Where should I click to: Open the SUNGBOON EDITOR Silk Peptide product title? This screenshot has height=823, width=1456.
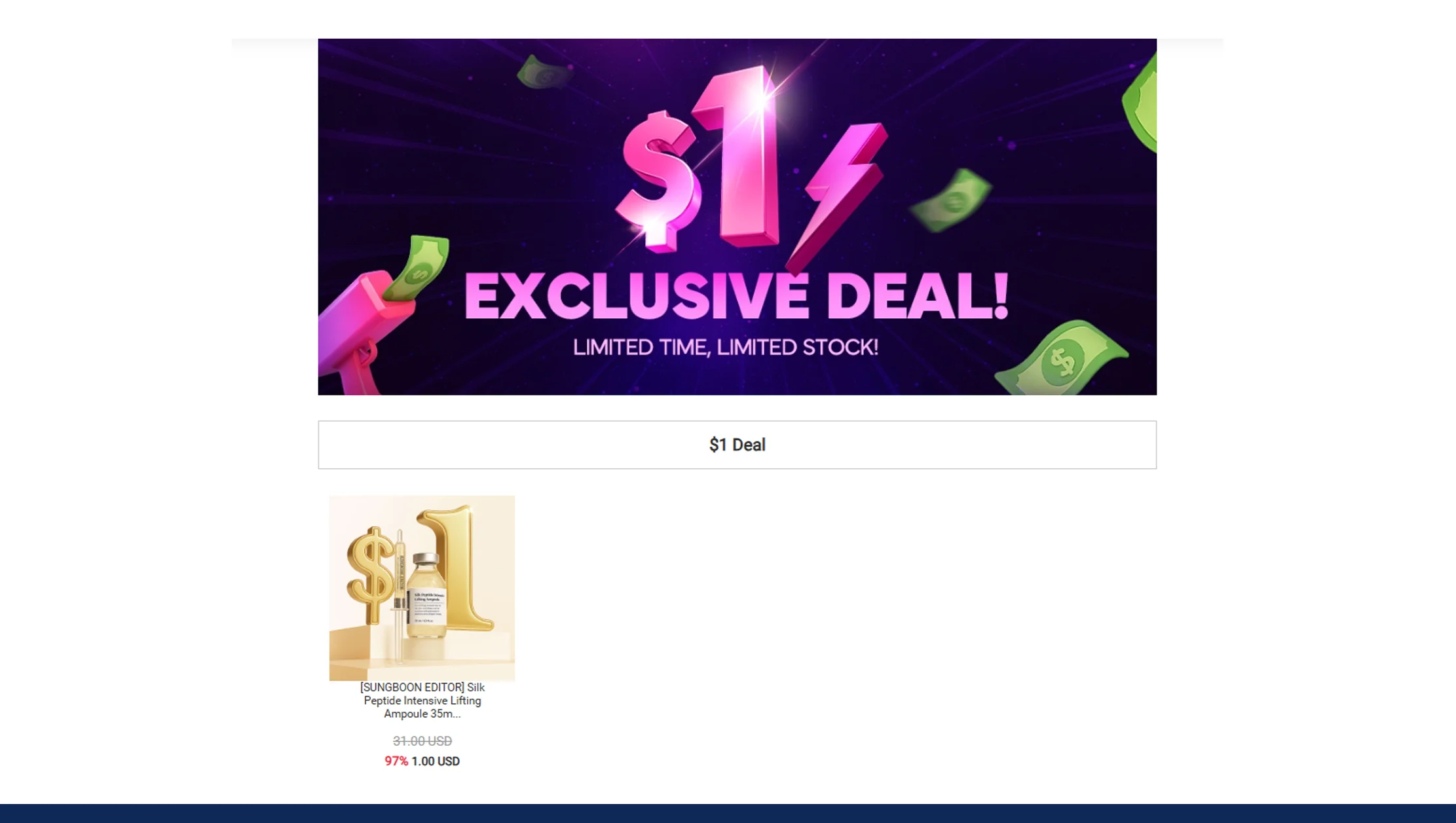click(422, 701)
